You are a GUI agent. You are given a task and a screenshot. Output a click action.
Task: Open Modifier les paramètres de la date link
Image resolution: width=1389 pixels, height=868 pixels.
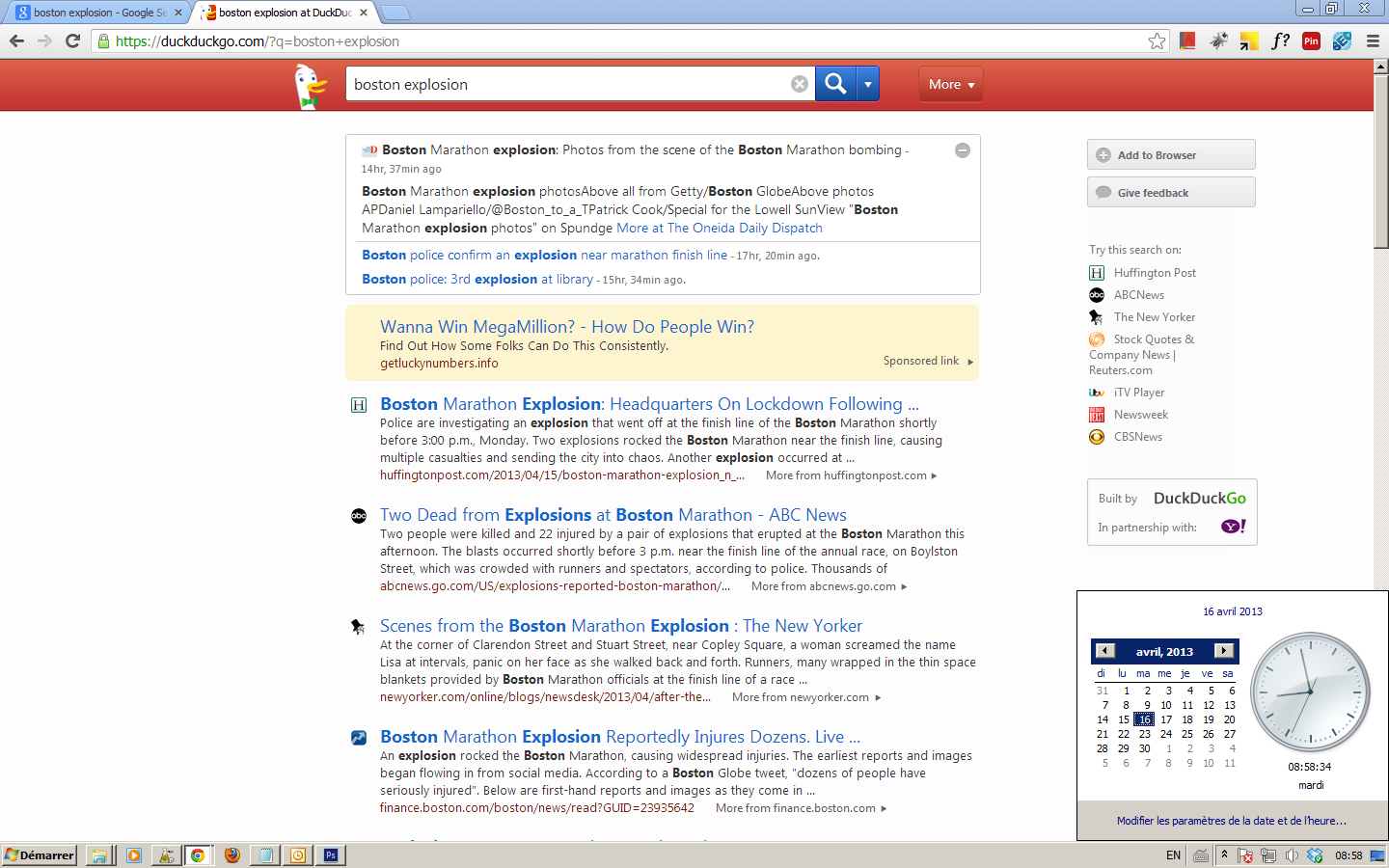point(1232,821)
